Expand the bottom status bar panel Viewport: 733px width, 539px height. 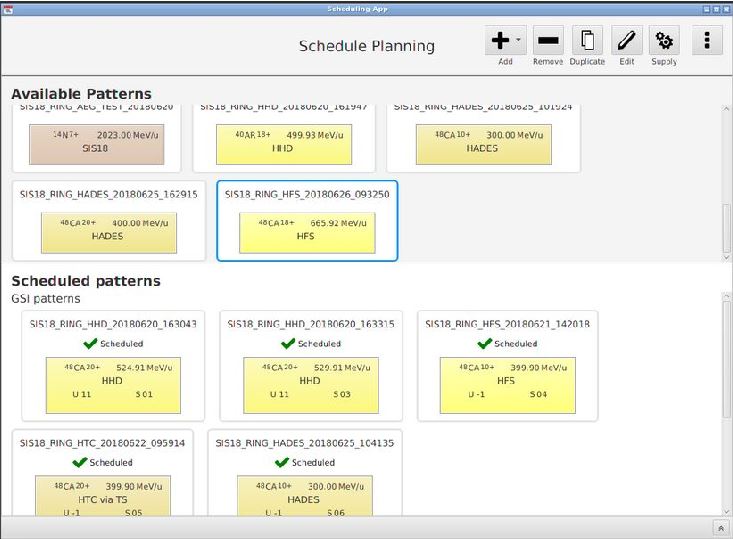(x=720, y=528)
